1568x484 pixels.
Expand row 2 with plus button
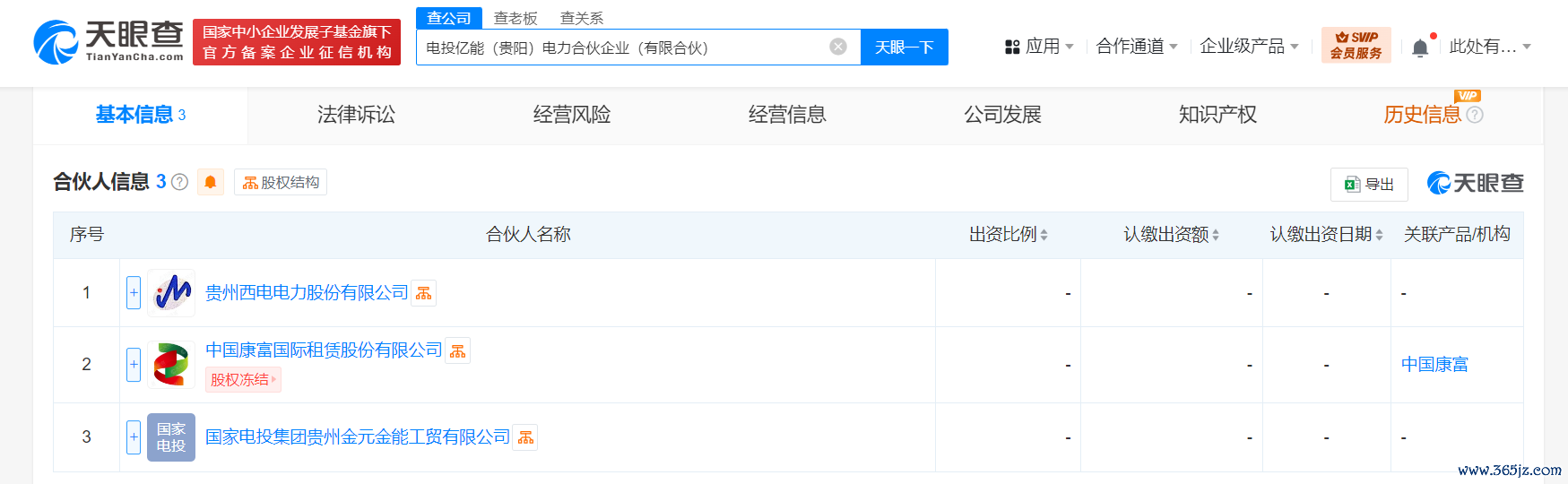[x=134, y=365]
